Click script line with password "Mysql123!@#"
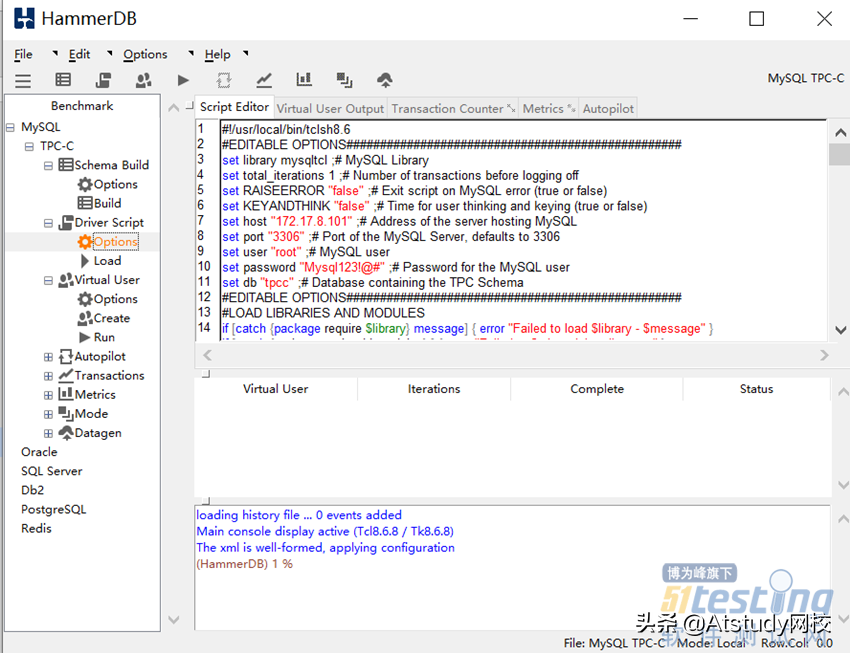The image size is (850, 653). [396, 267]
